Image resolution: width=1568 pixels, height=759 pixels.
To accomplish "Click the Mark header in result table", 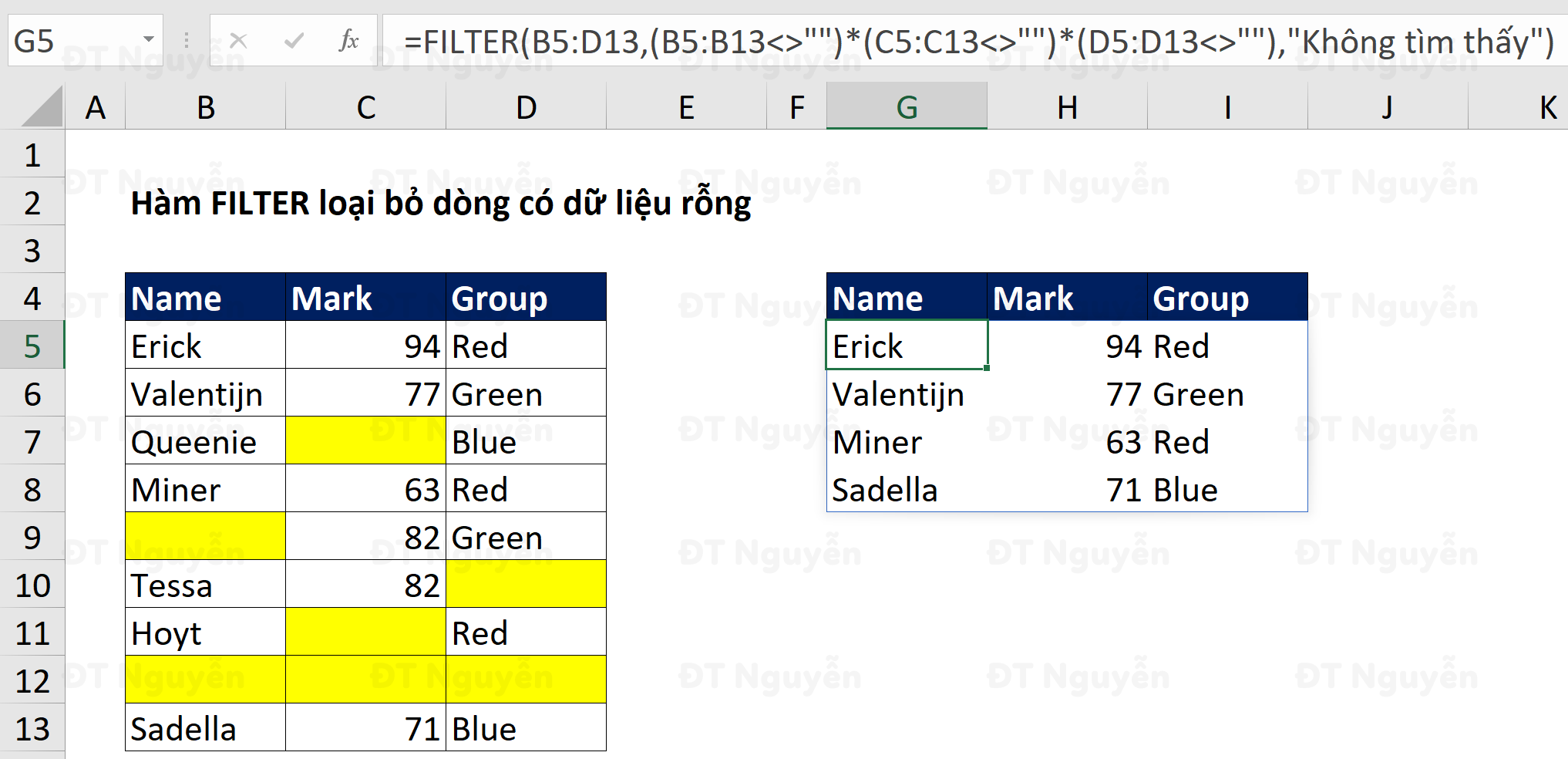I will (x=1067, y=299).
